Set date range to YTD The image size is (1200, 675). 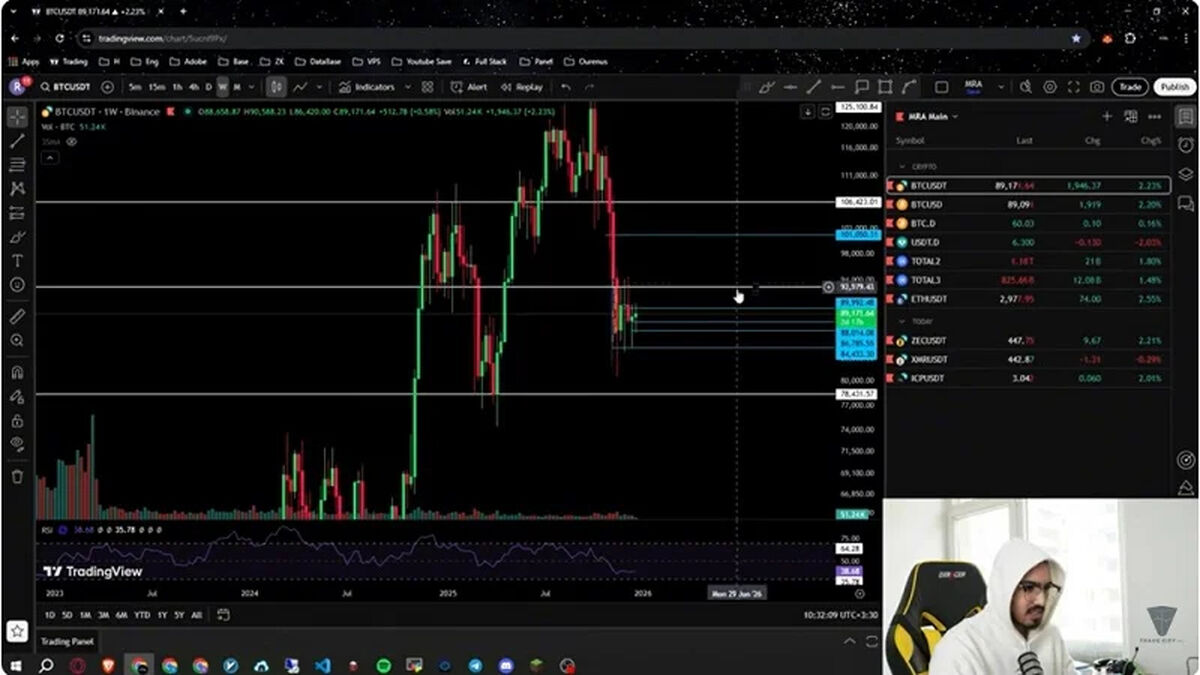click(142, 615)
